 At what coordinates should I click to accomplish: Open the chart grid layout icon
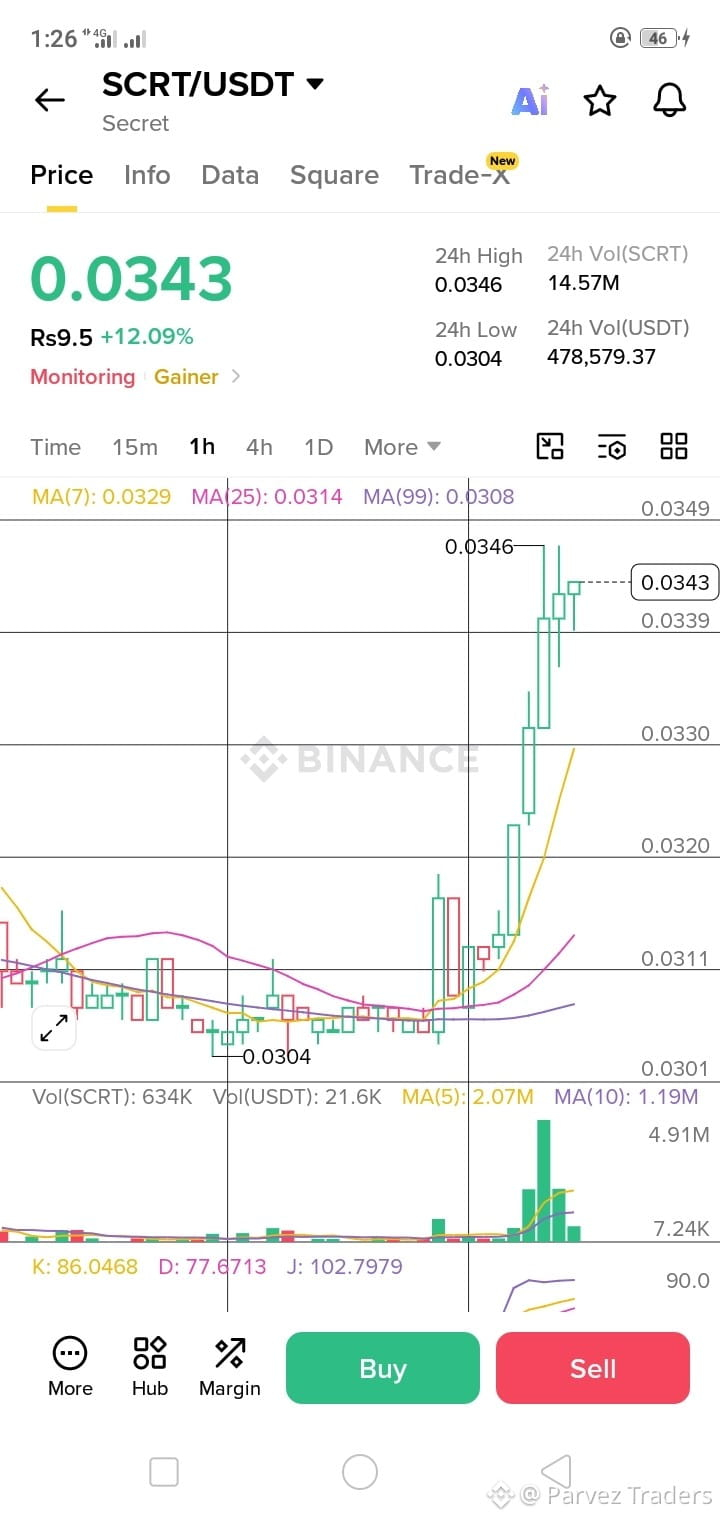pos(674,446)
